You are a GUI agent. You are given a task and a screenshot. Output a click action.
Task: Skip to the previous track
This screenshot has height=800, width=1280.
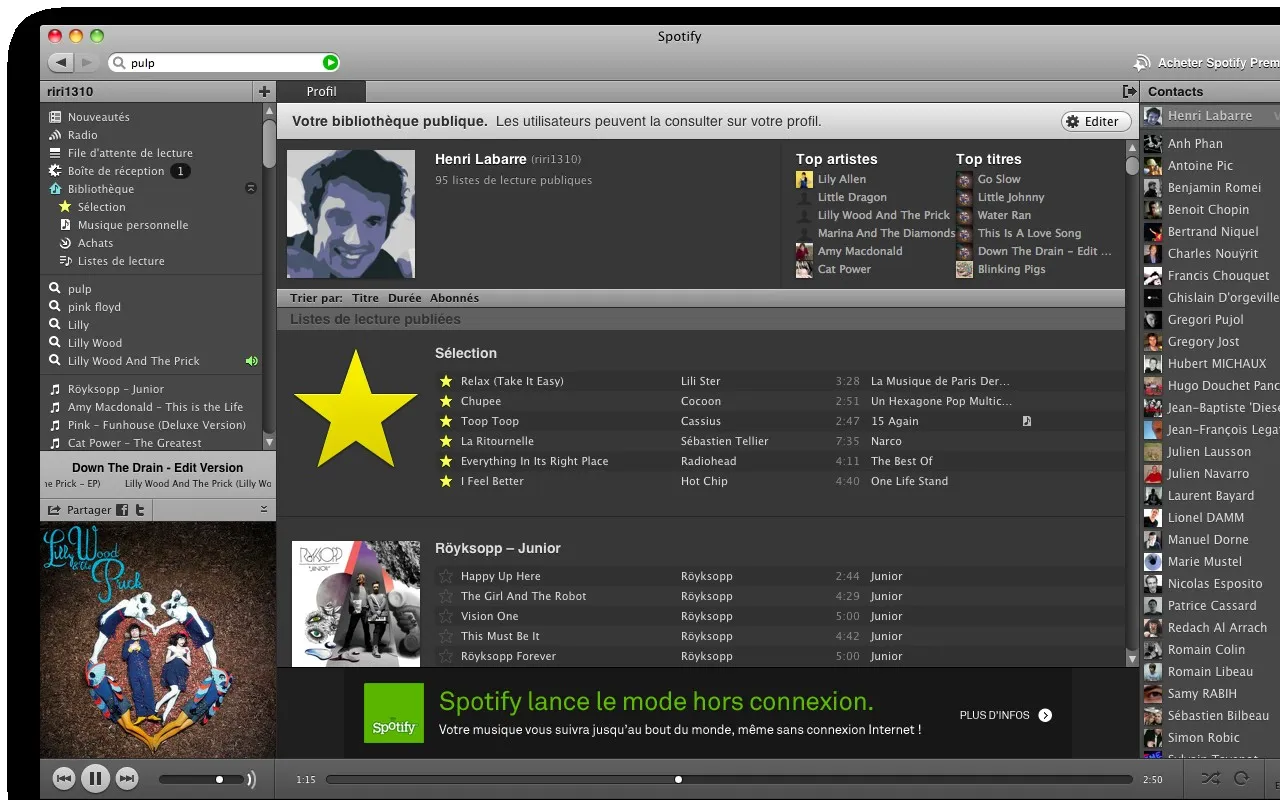tap(64, 778)
